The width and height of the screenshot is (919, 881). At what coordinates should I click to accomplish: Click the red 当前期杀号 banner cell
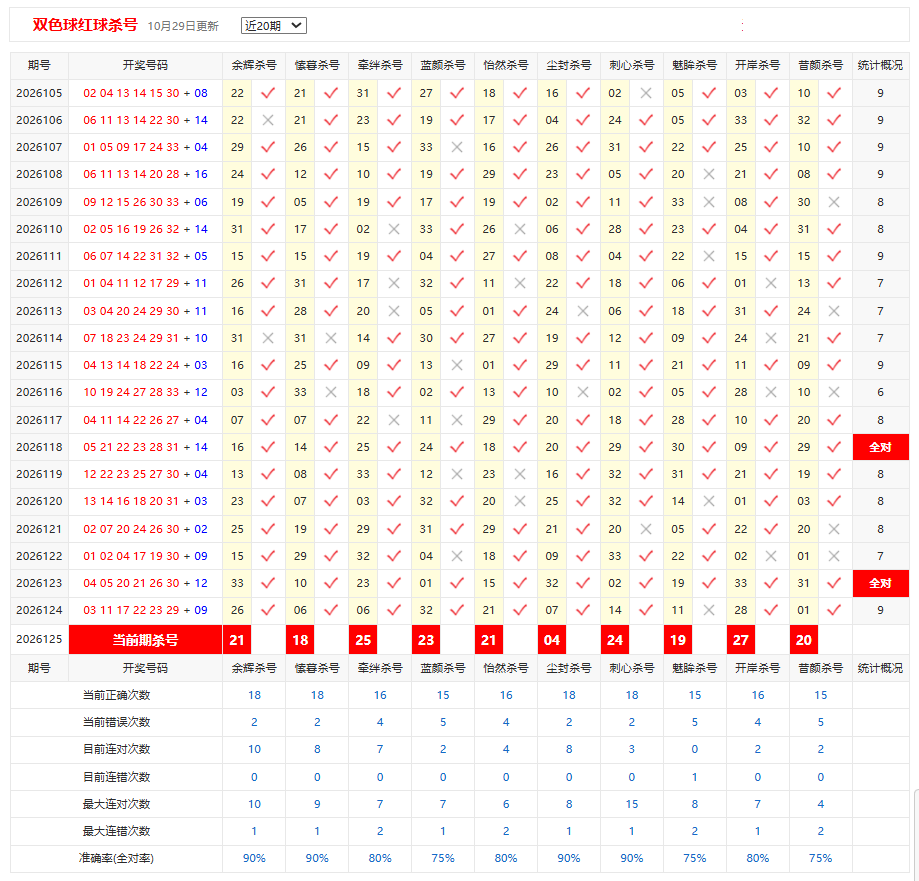pos(145,640)
